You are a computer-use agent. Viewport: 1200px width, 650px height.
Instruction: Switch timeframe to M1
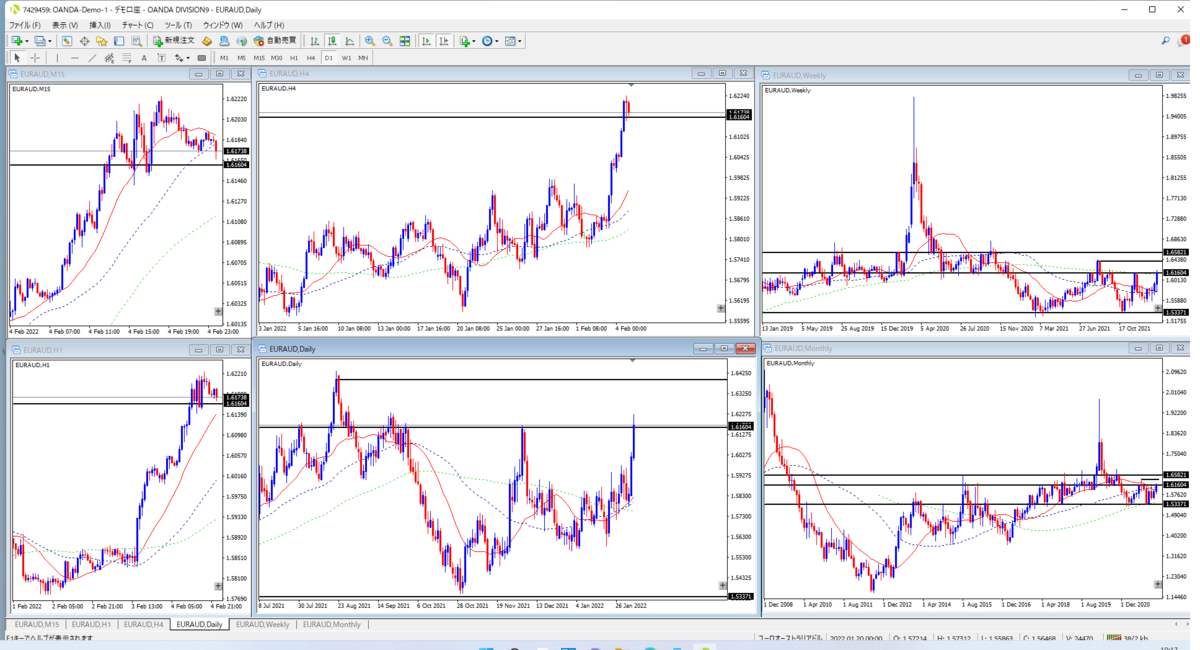point(224,58)
